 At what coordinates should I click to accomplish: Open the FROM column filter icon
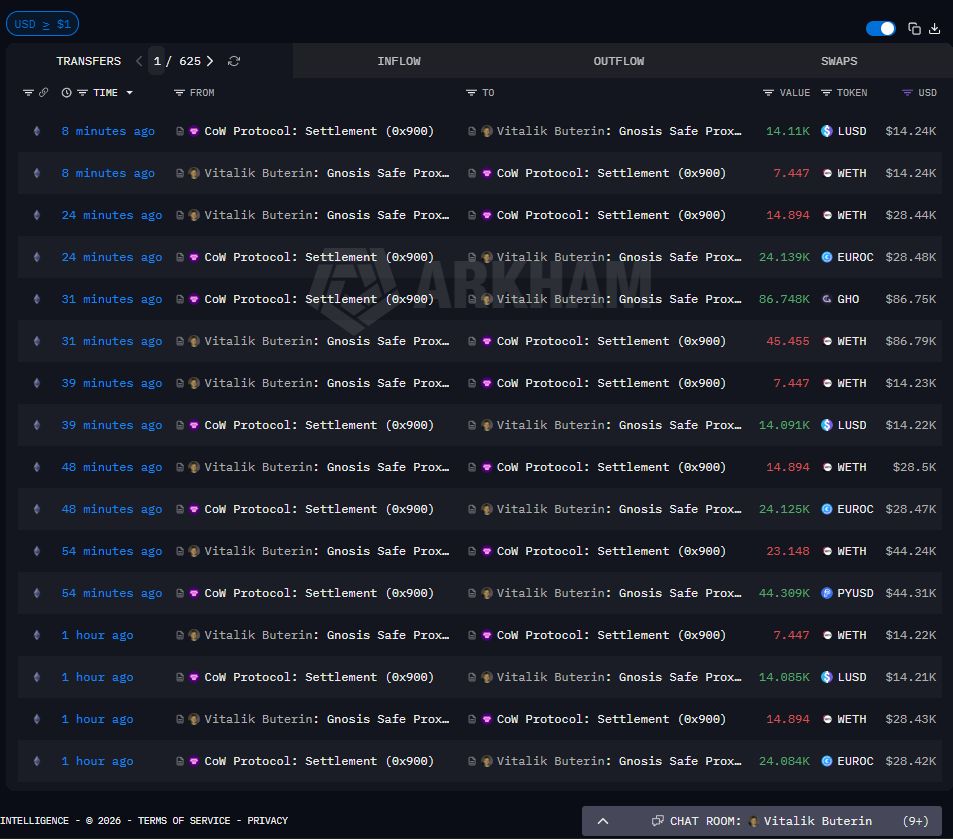[179, 93]
